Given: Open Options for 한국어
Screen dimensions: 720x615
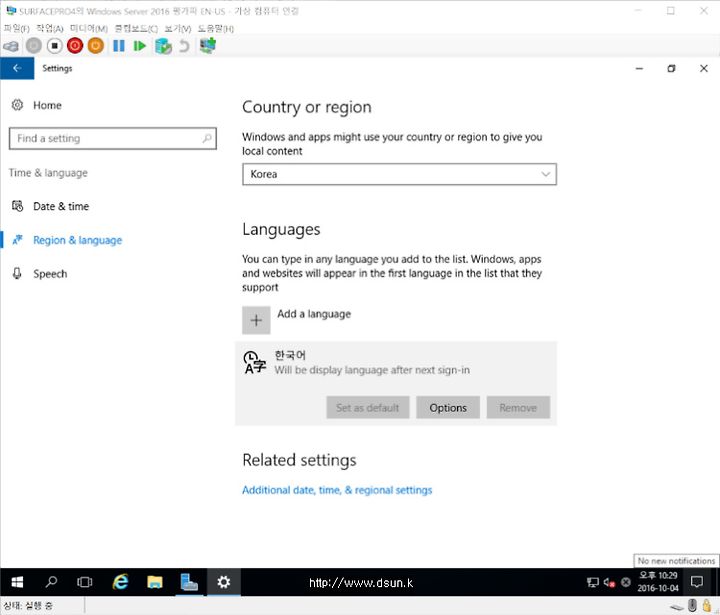Looking at the screenshot, I should (448, 407).
